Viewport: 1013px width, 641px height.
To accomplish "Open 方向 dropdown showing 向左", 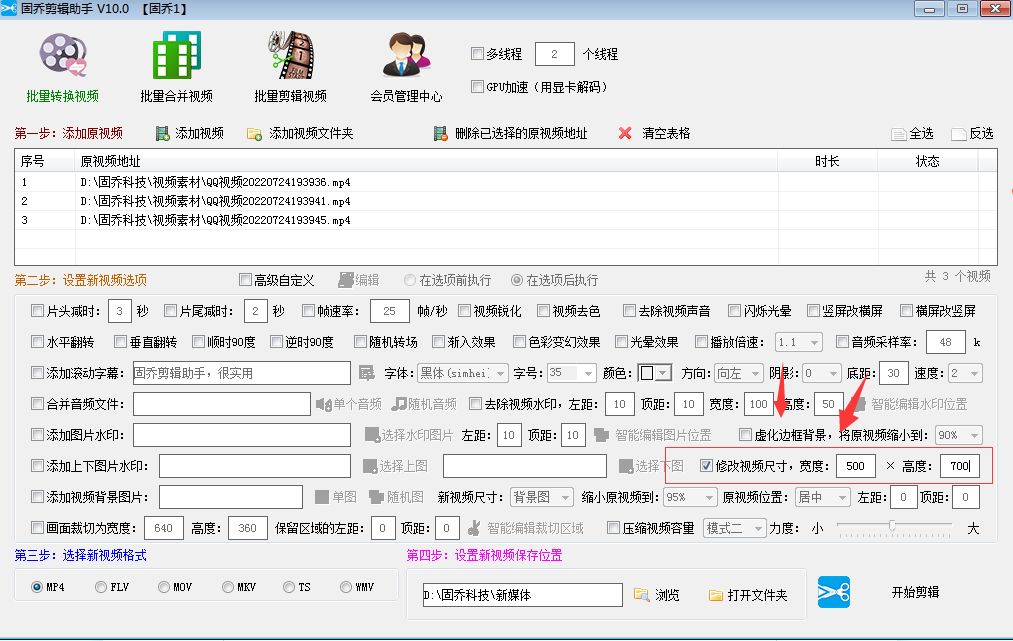I will (x=738, y=373).
